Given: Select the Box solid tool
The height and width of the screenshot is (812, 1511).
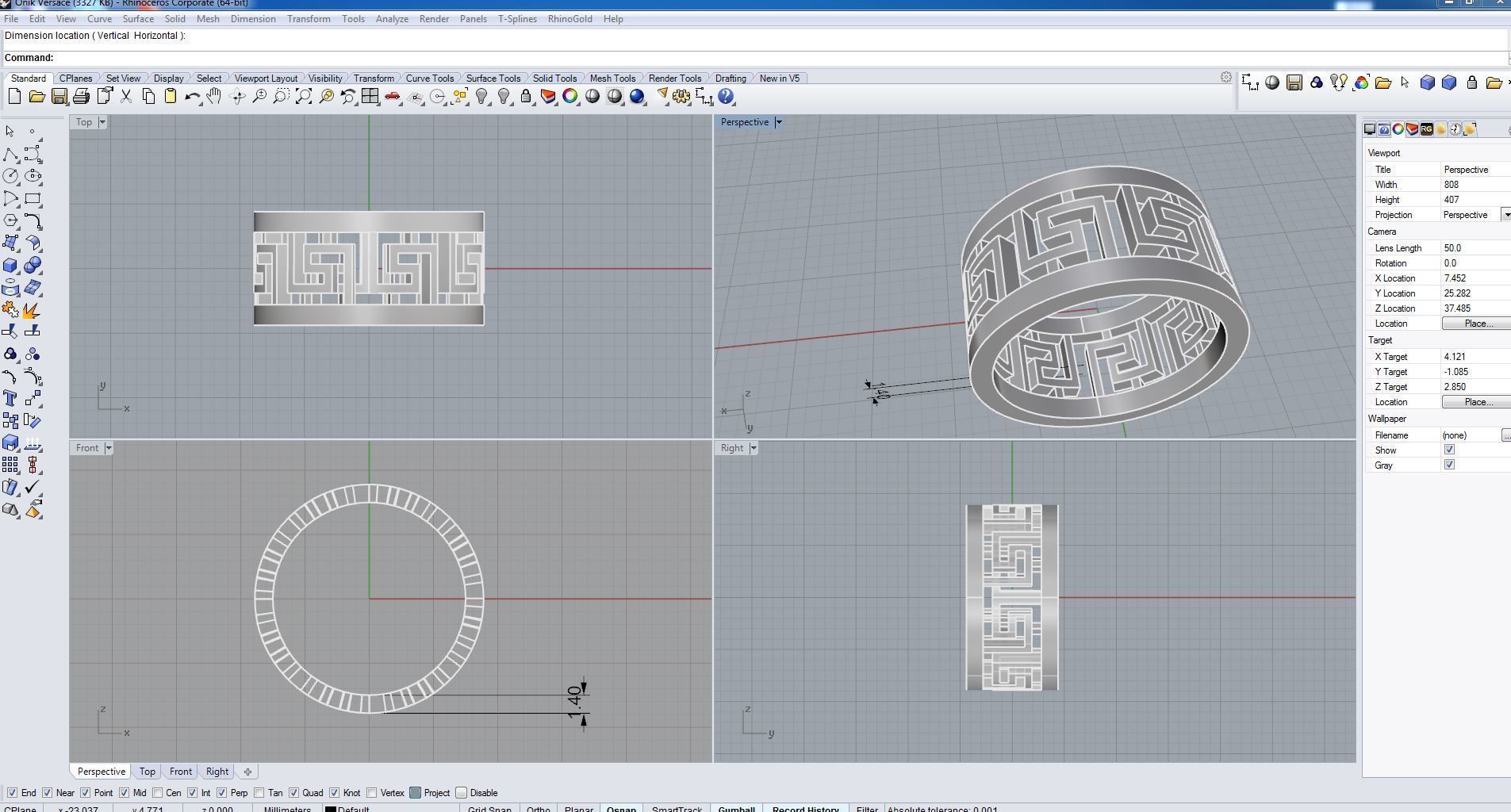Looking at the screenshot, I should (11, 266).
